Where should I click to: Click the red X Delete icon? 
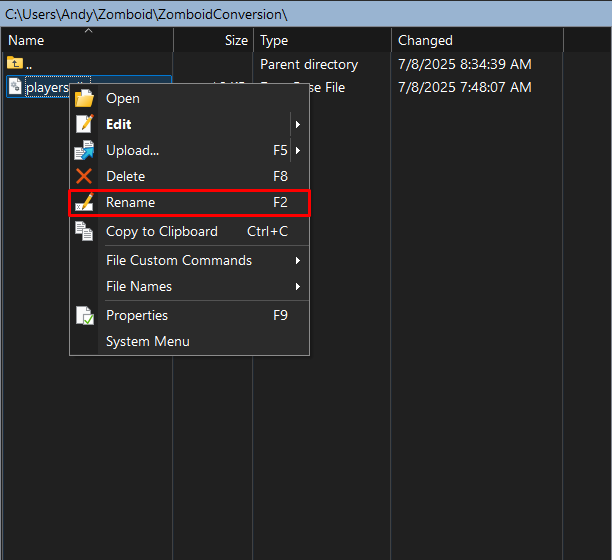tap(84, 176)
